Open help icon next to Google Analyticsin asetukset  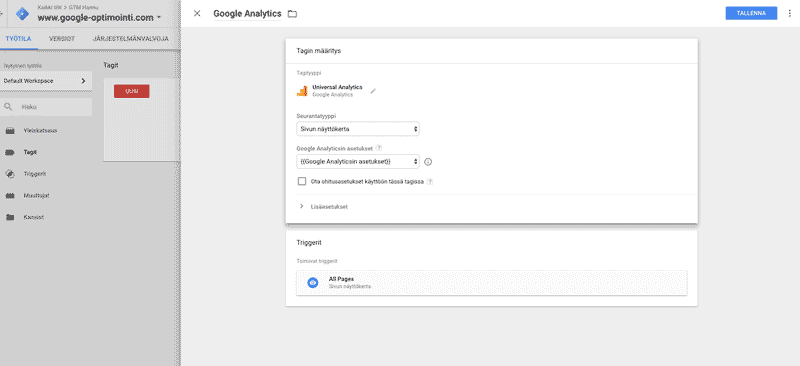(379, 148)
